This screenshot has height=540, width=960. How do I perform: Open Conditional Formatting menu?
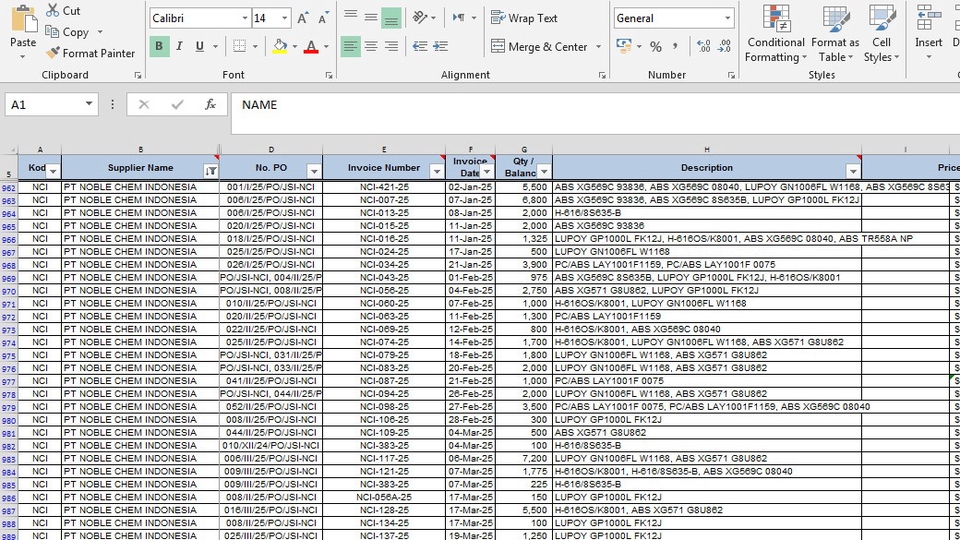coord(776,34)
